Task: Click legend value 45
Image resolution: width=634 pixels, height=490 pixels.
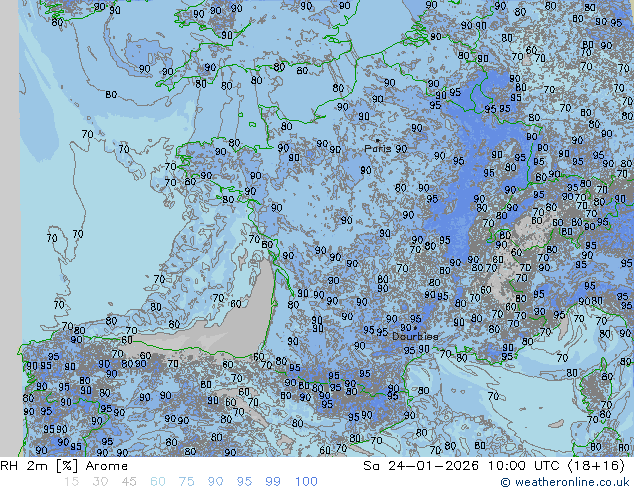Action: click(129, 482)
